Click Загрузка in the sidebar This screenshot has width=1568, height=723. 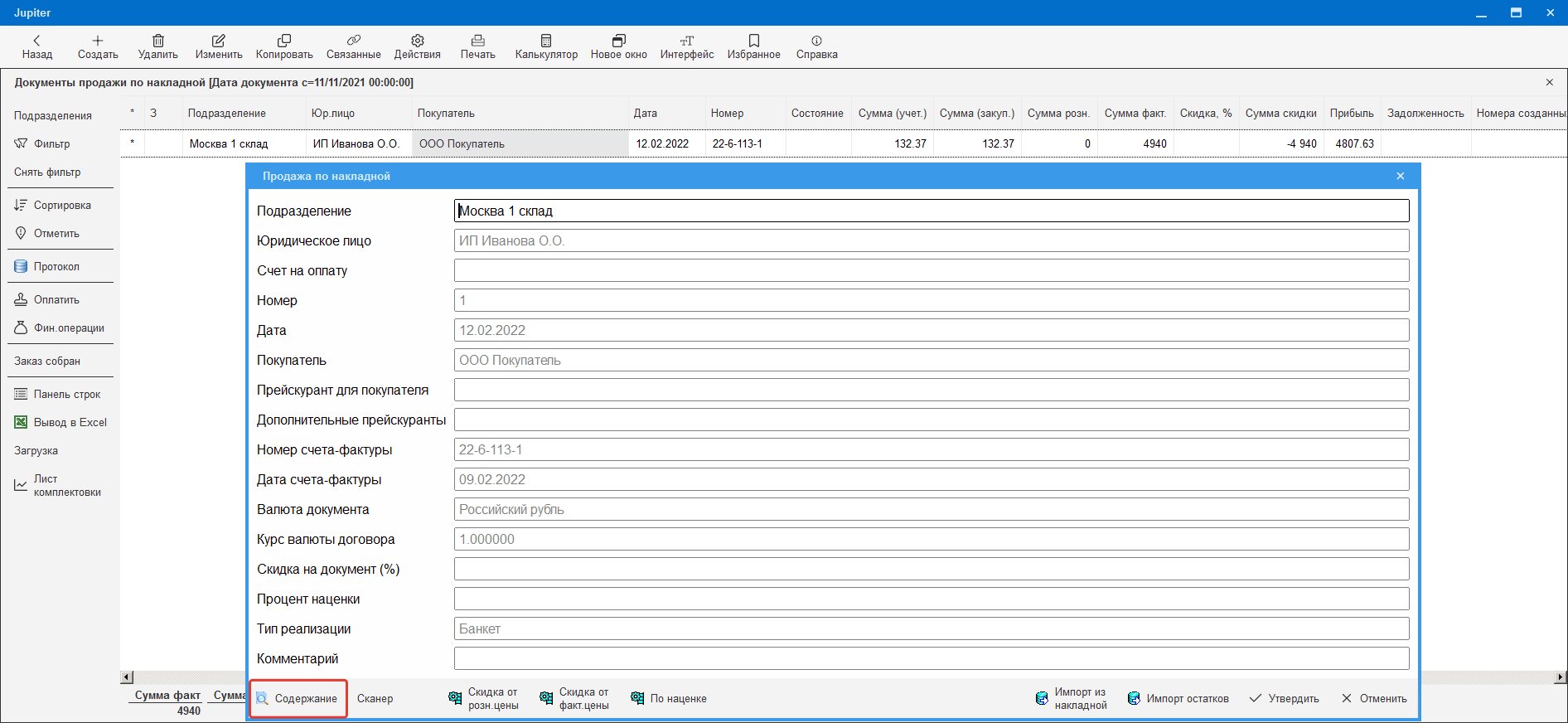click(36, 450)
